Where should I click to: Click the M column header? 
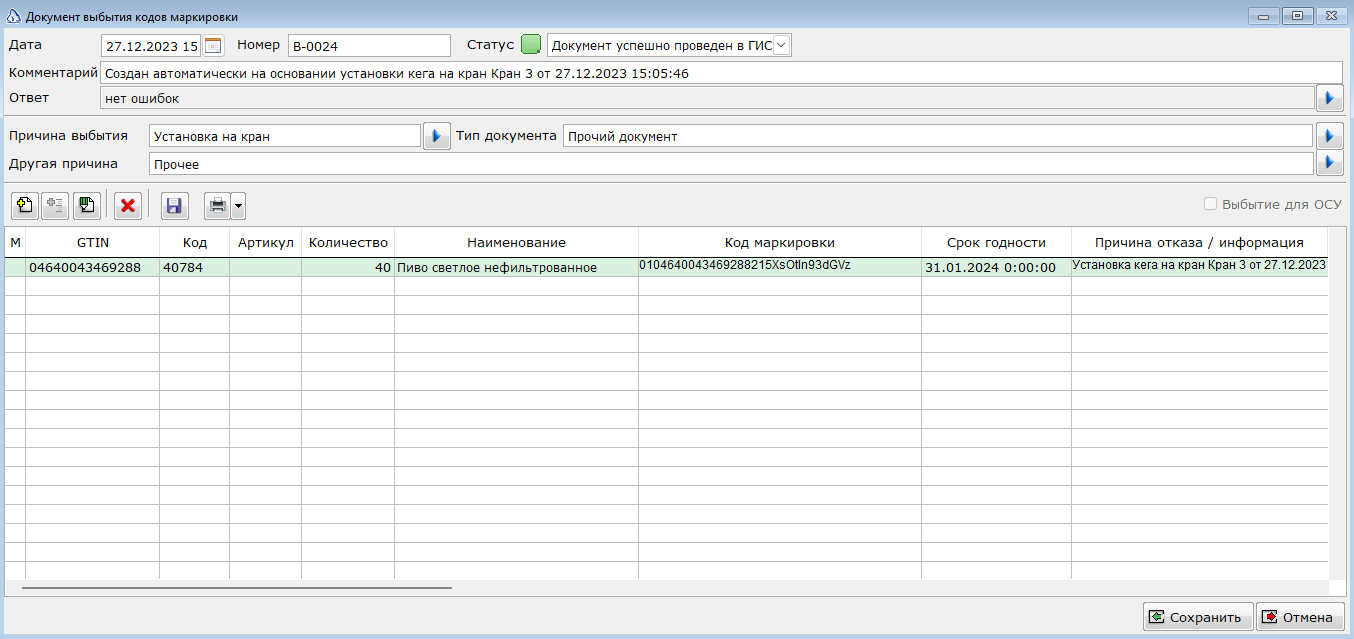tap(15, 242)
